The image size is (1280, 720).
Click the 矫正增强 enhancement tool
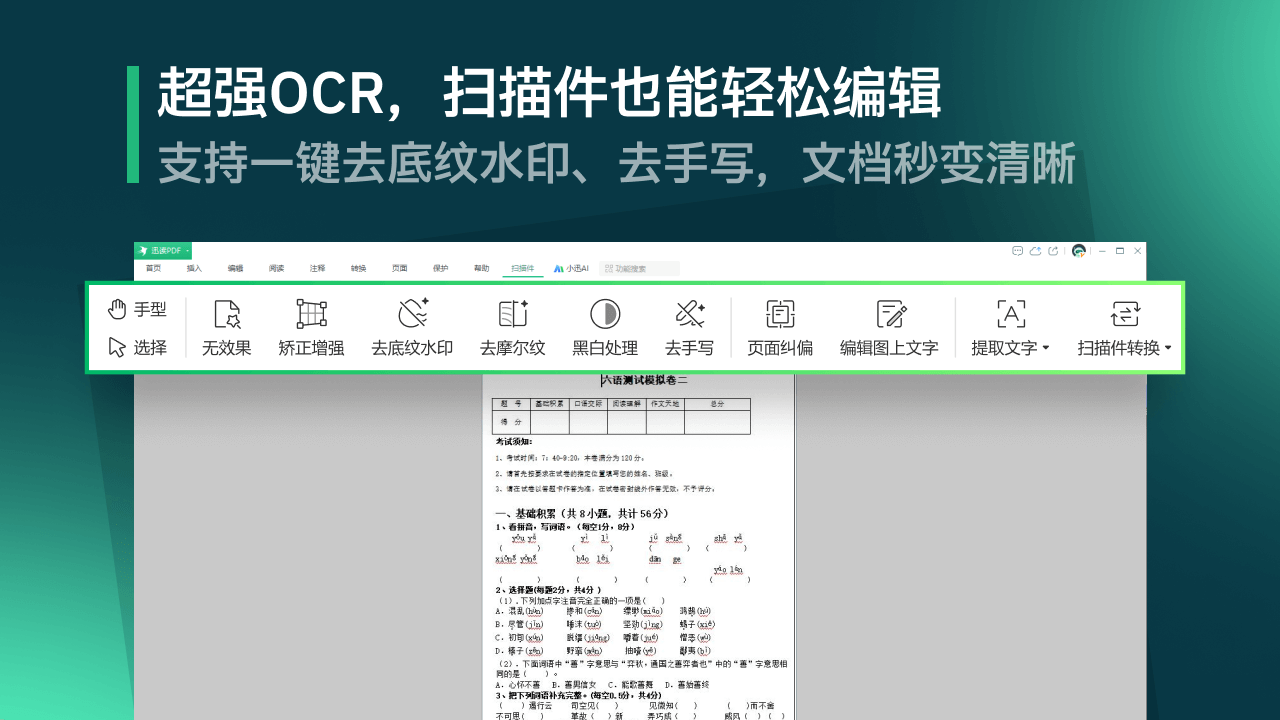point(310,327)
